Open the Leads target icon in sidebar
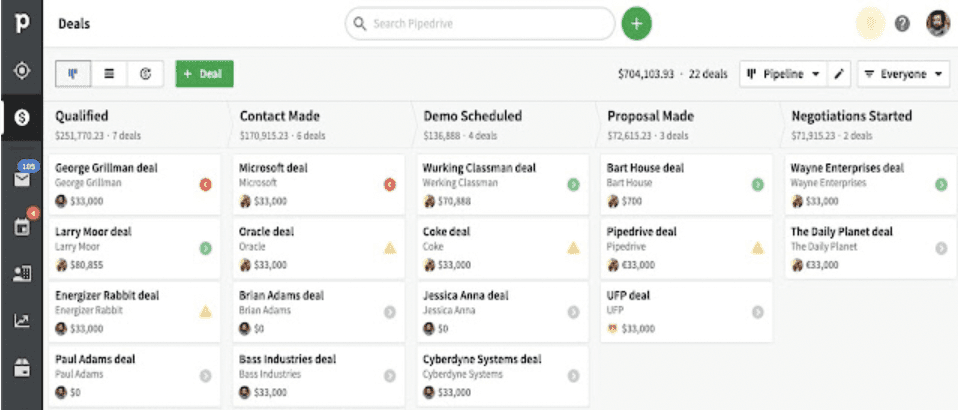958x410 pixels. tap(22, 71)
